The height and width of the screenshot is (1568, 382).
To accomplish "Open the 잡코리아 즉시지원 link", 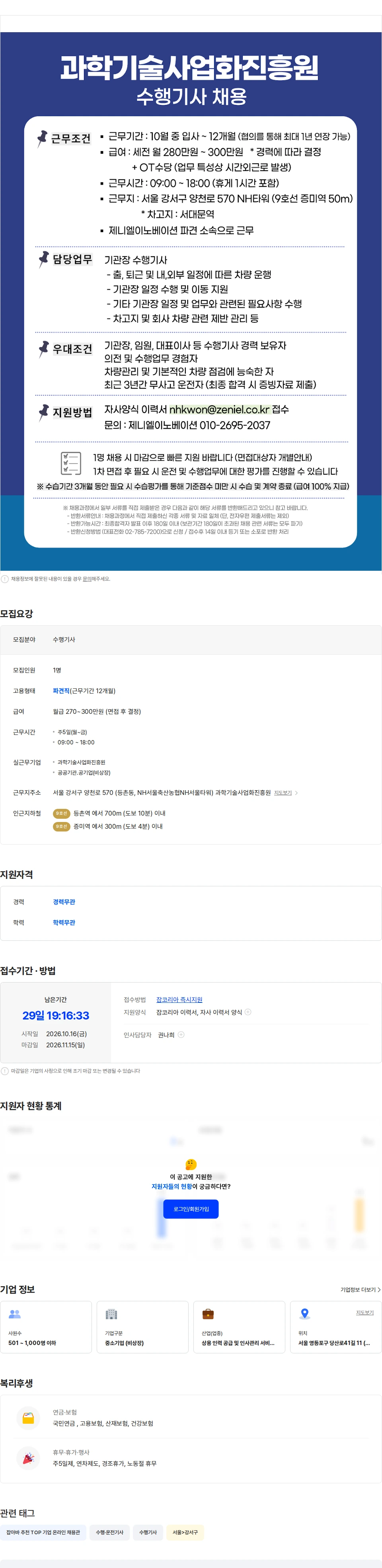I will click(x=179, y=1000).
